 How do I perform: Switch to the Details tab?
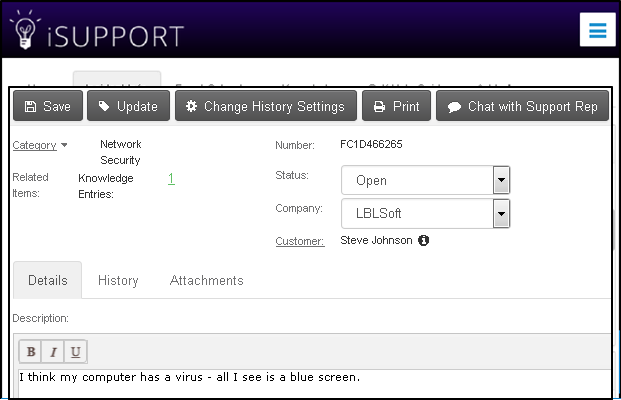(48, 280)
